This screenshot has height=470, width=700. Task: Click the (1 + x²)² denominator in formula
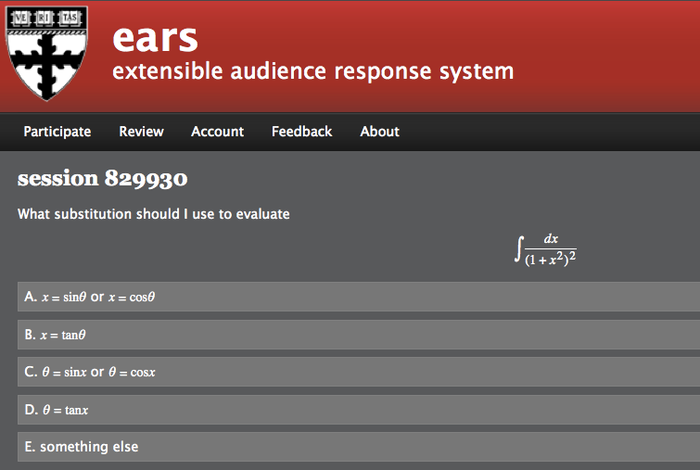tap(551, 259)
